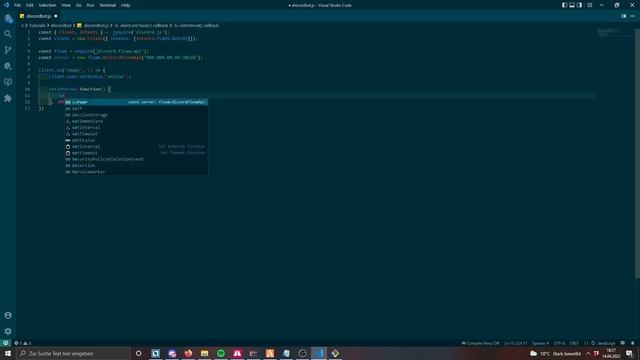Open the Remote Explorer view
This screenshot has width=640, height=360.
[x=8, y=82]
